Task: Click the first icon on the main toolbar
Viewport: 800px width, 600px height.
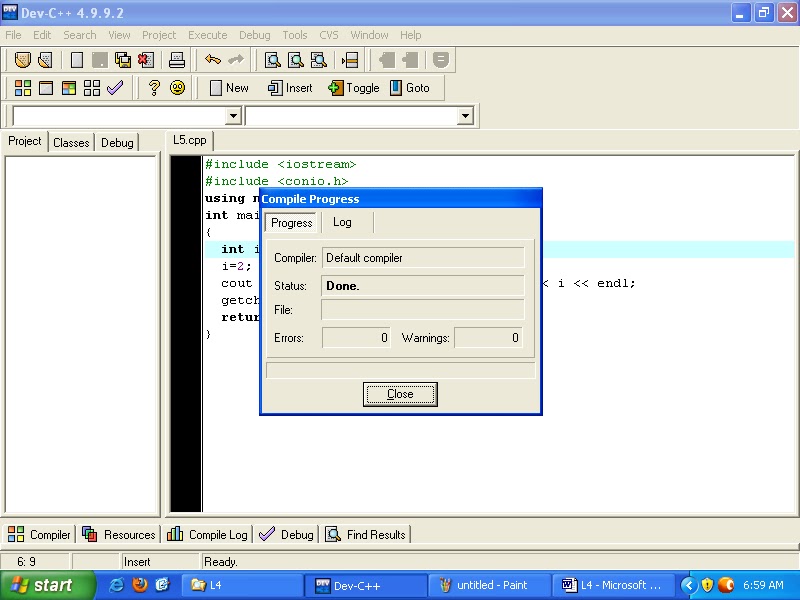Action: pos(22,60)
